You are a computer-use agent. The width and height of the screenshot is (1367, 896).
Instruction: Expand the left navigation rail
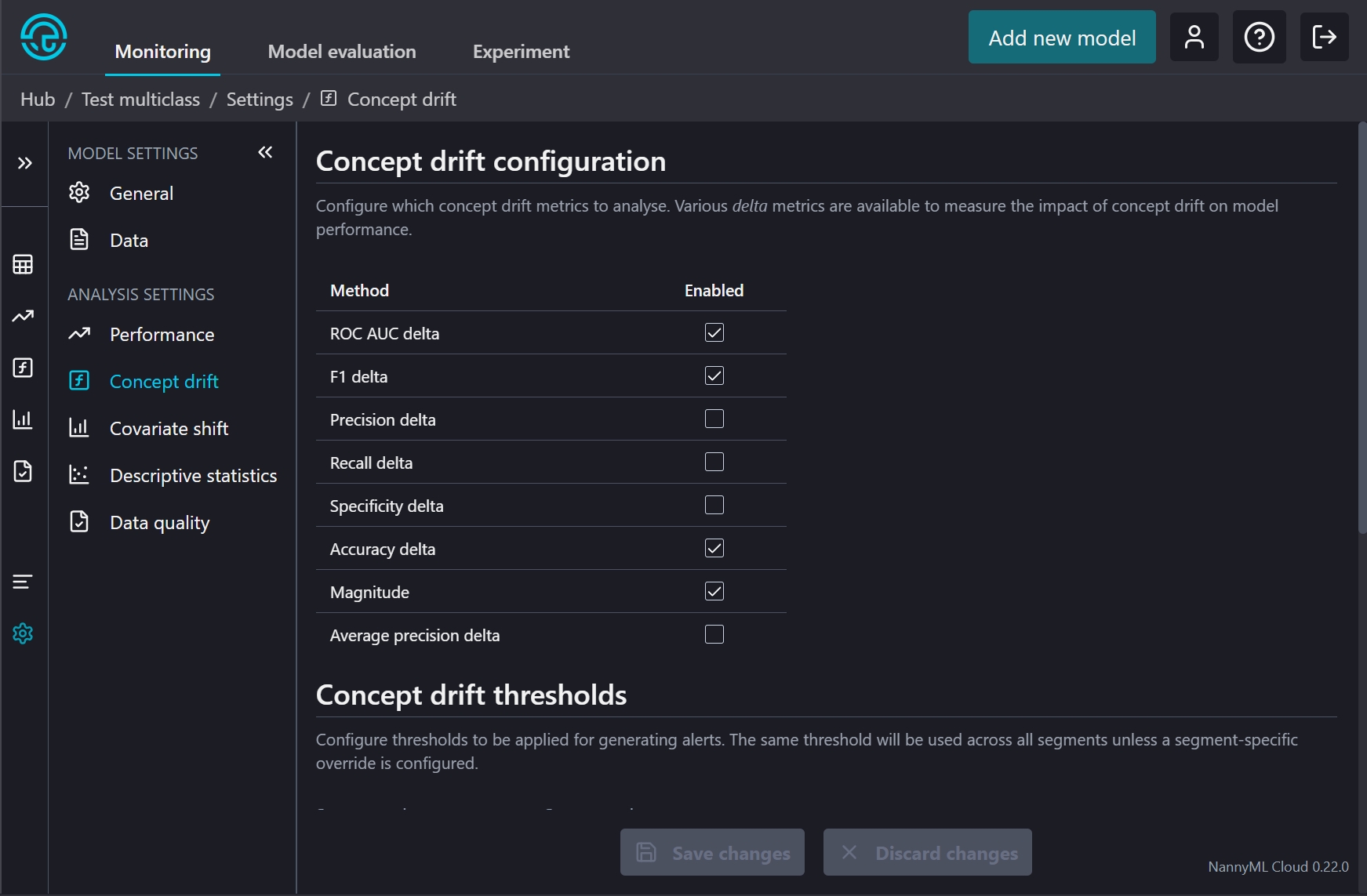pos(25,163)
